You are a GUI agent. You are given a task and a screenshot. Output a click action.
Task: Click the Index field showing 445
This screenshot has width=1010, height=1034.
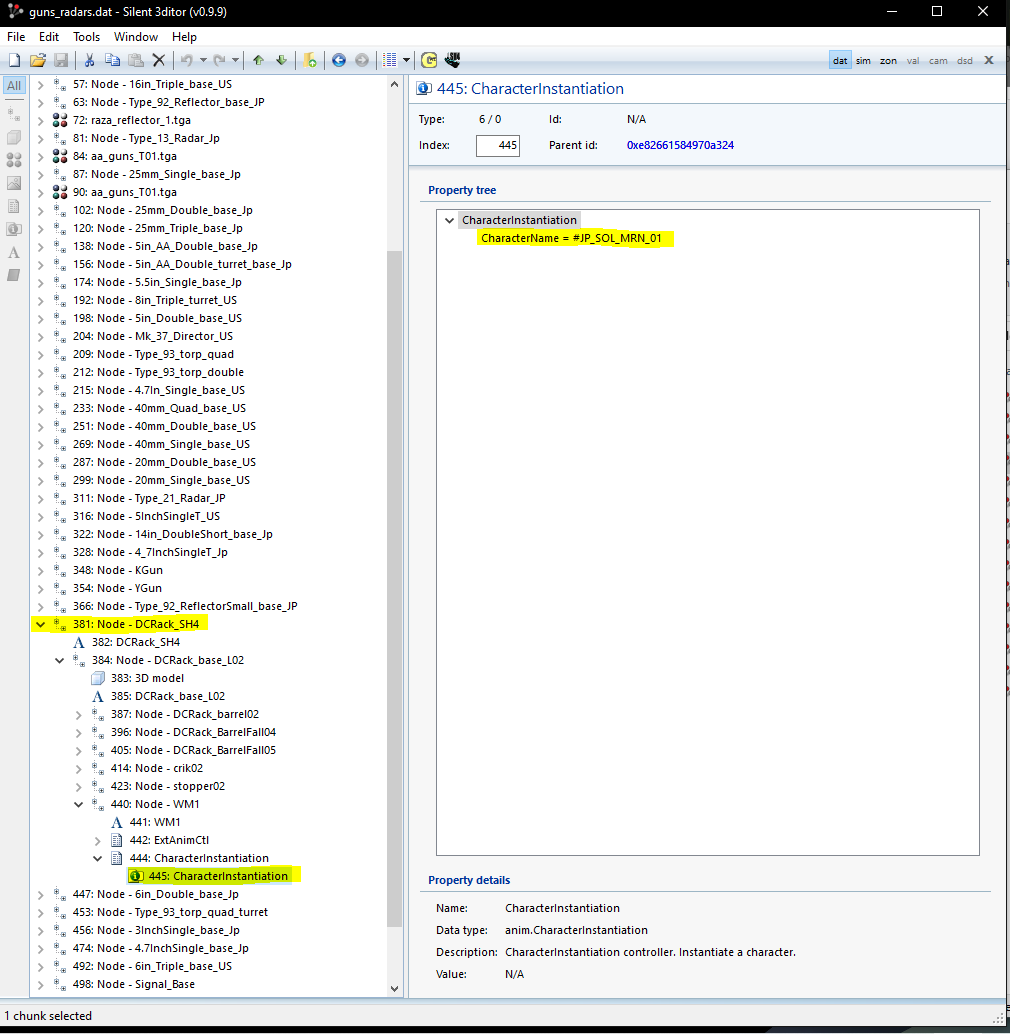(498, 146)
